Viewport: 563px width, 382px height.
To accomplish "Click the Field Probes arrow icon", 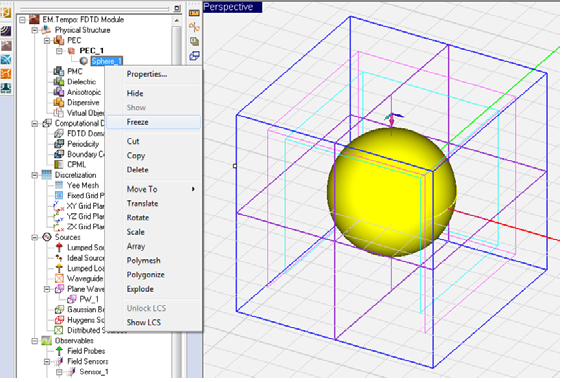I will 59,351.
